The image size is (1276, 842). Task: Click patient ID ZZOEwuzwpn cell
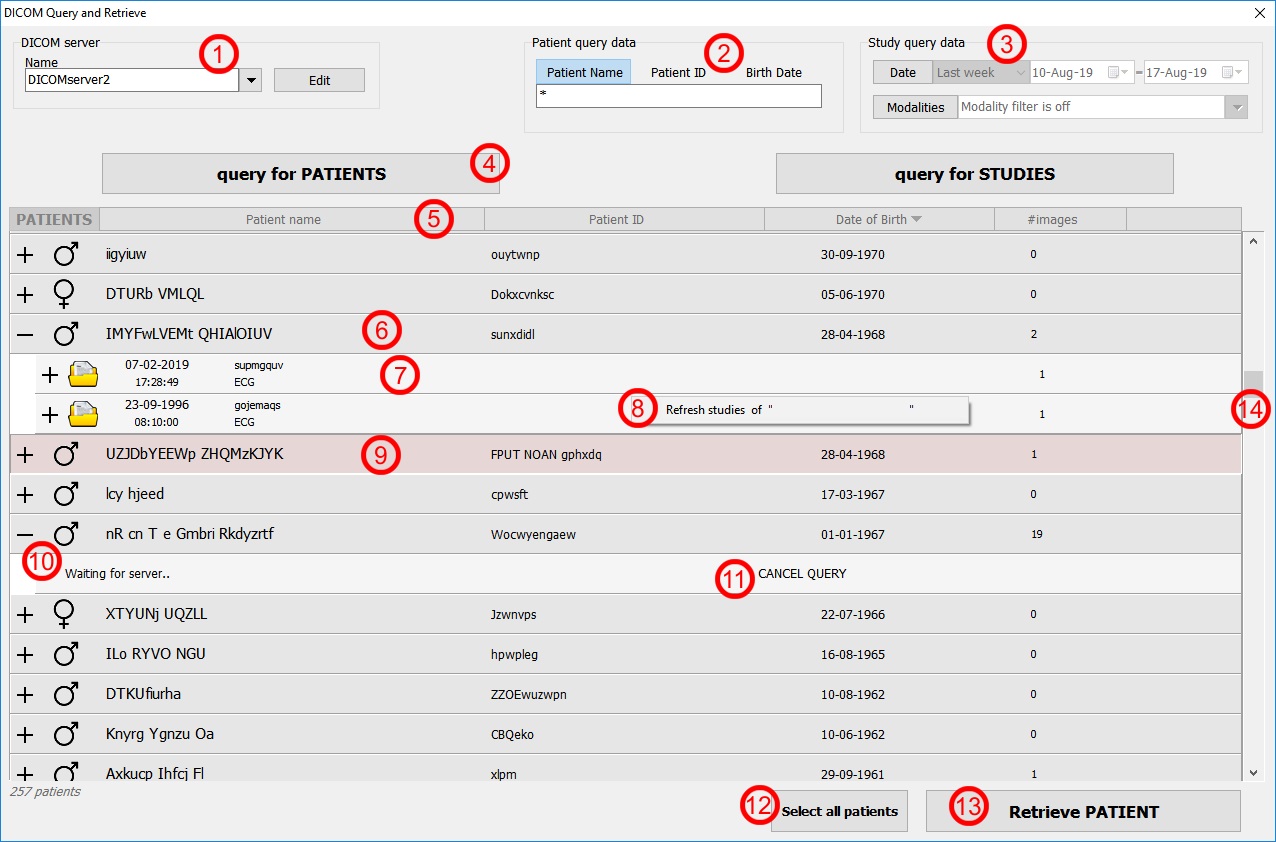(x=528, y=694)
